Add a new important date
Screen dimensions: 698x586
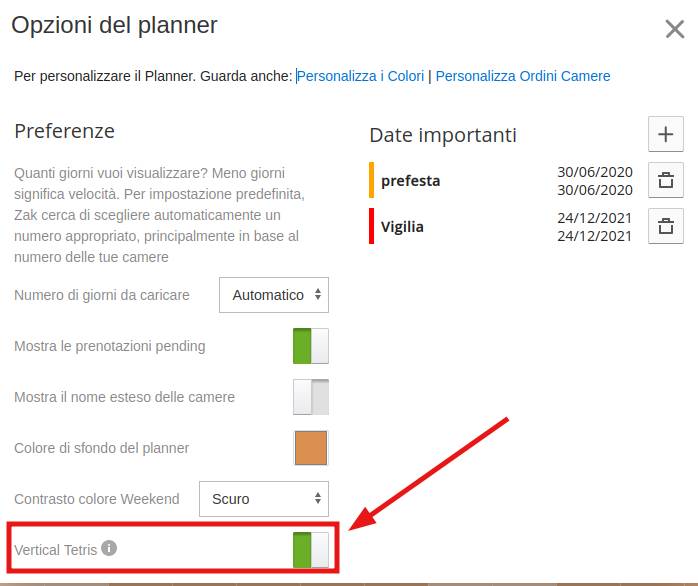[x=666, y=134]
